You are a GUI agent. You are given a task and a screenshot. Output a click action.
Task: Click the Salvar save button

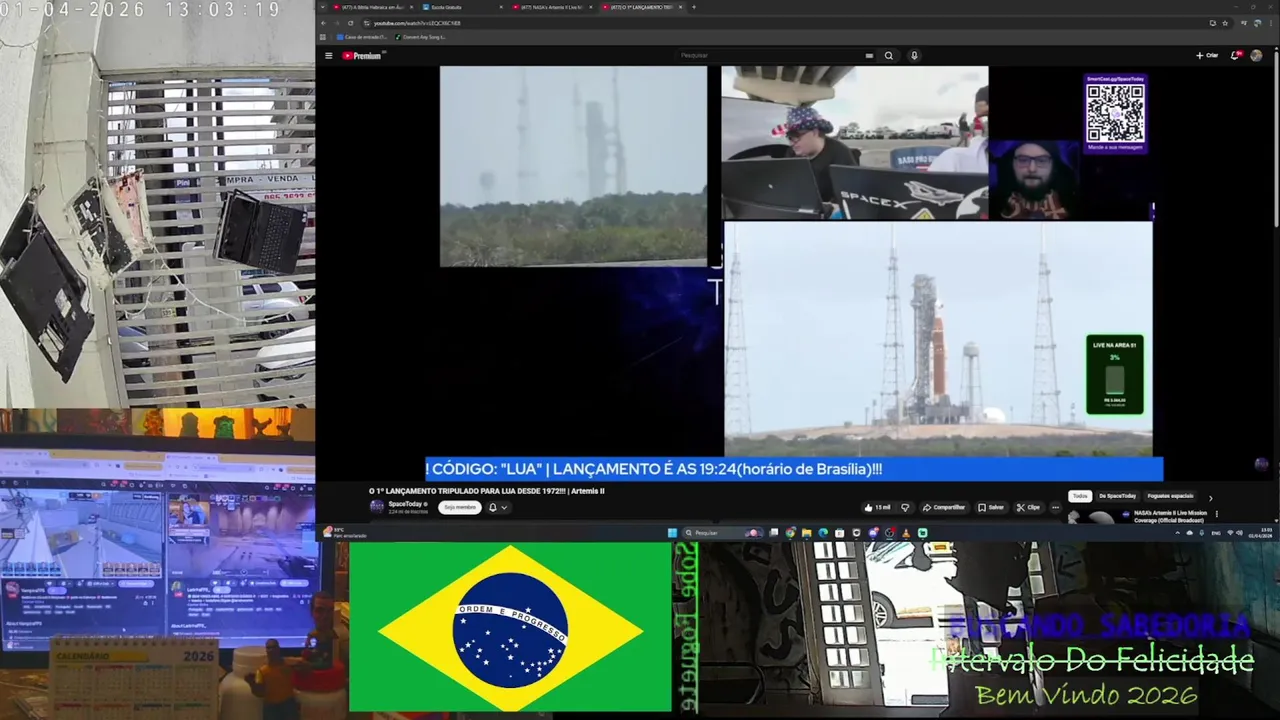pos(991,507)
